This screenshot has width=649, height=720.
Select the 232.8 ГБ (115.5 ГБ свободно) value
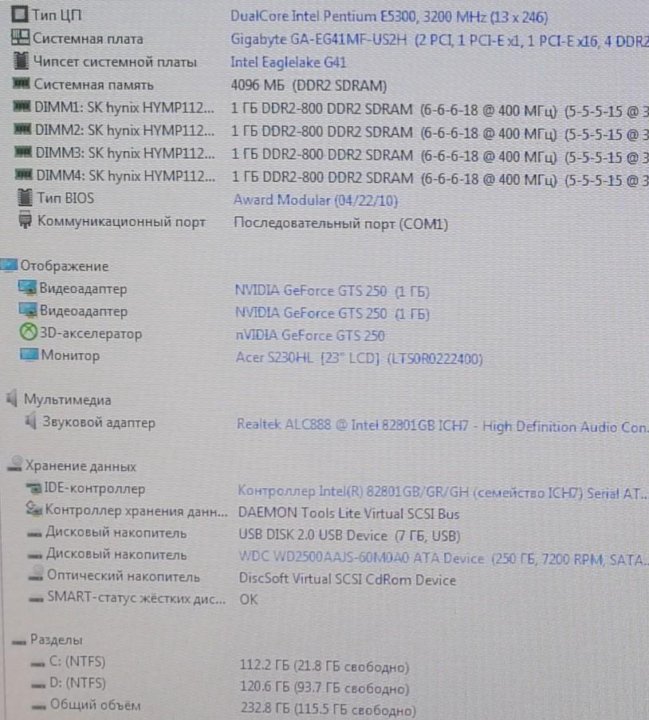[x=328, y=709]
